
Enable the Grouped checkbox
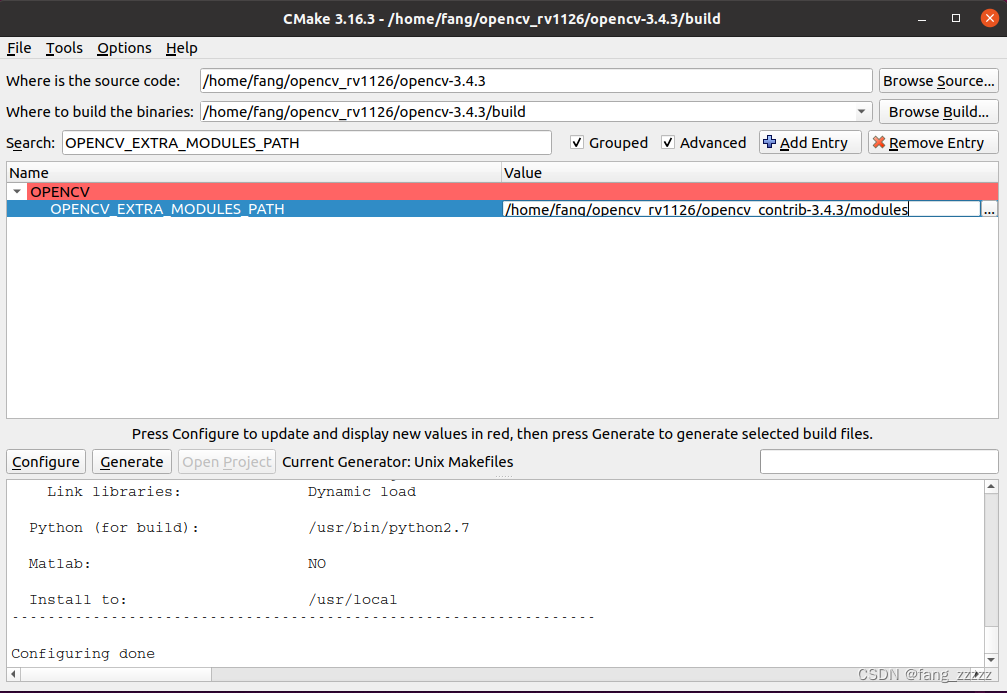[577, 142]
